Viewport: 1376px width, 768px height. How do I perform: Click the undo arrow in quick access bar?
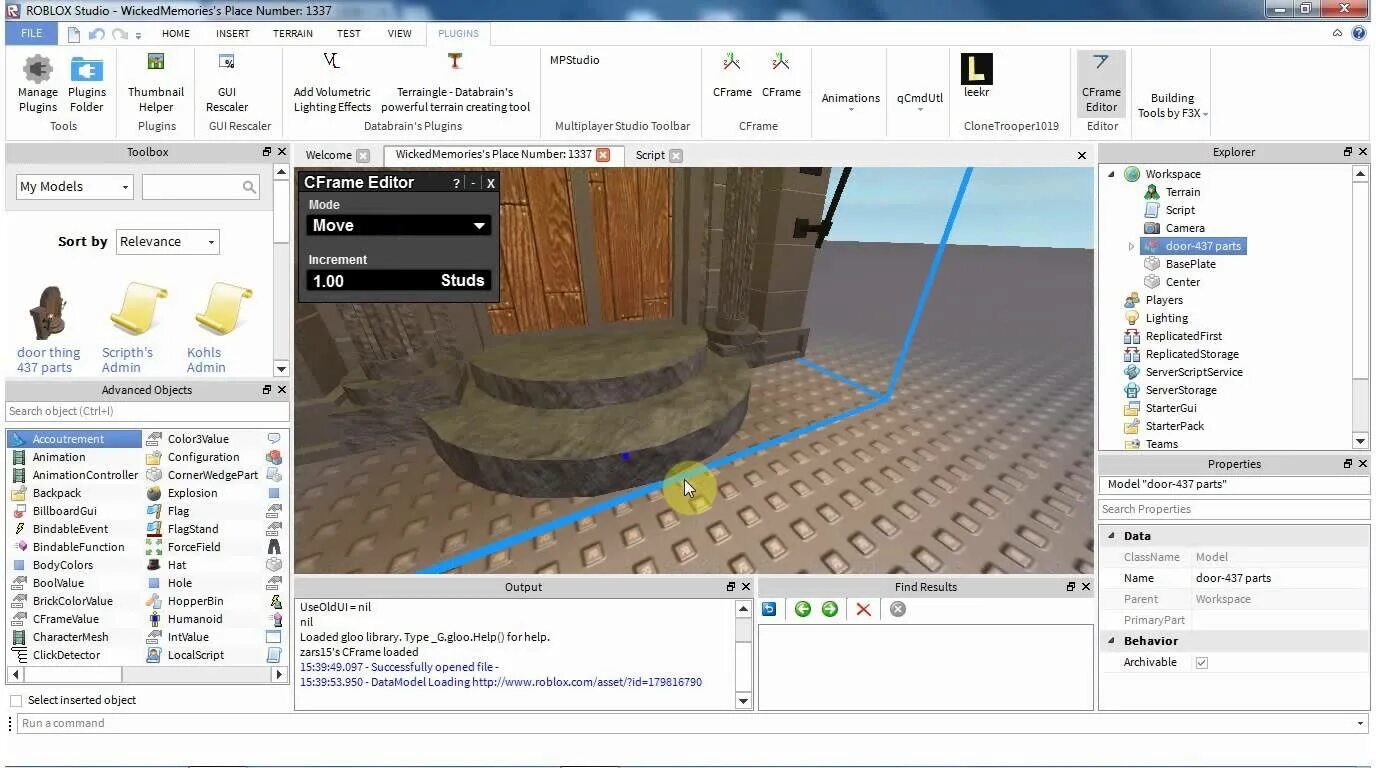coord(97,34)
